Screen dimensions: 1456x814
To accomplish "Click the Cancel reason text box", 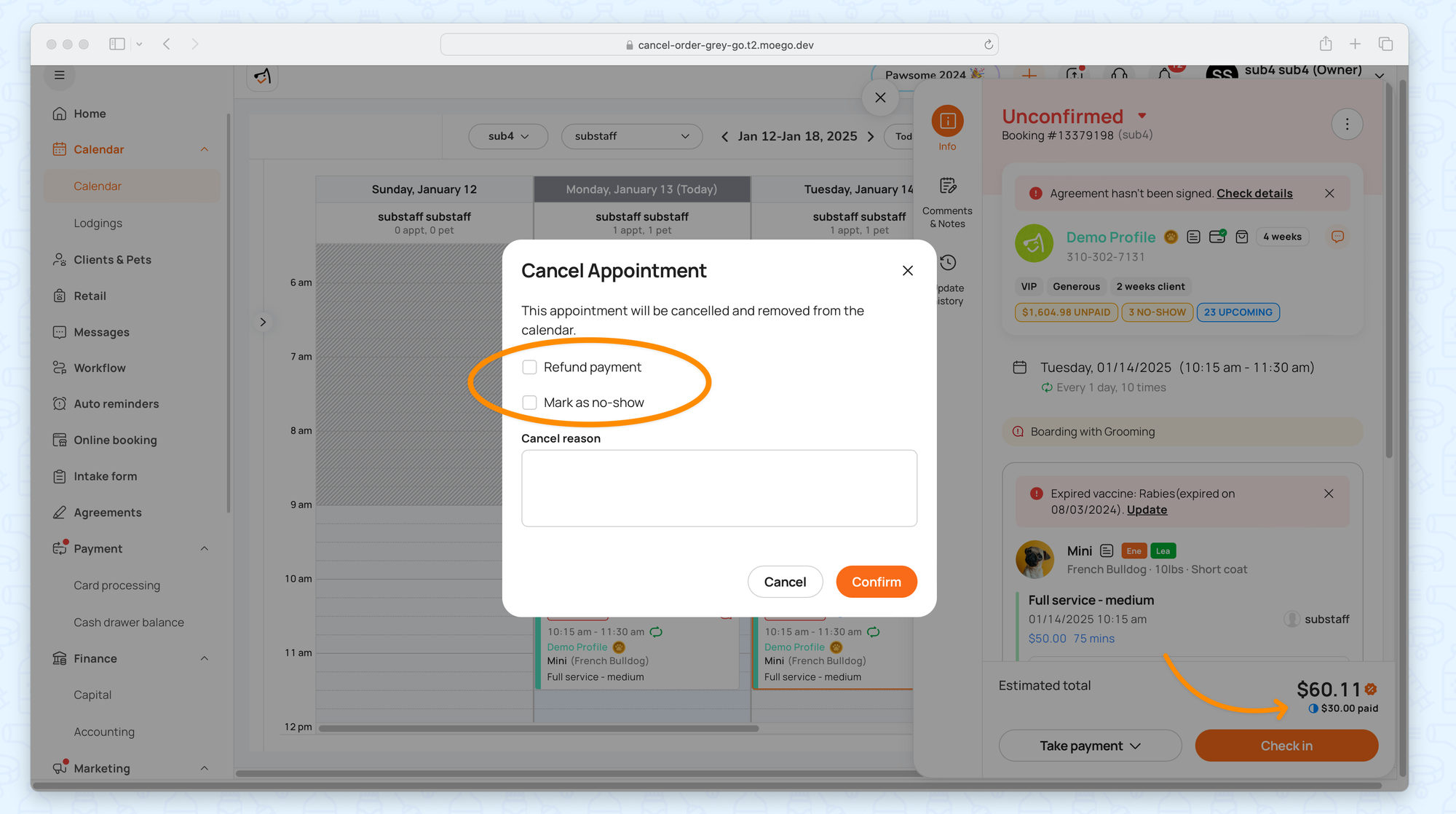I will pyautogui.click(x=719, y=488).
